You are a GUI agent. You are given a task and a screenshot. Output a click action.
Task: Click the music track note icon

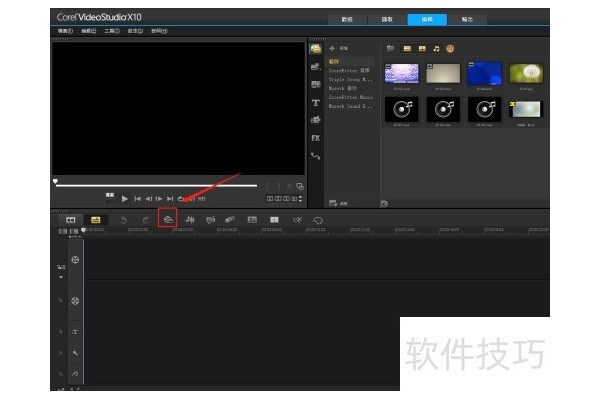[75, 373]
